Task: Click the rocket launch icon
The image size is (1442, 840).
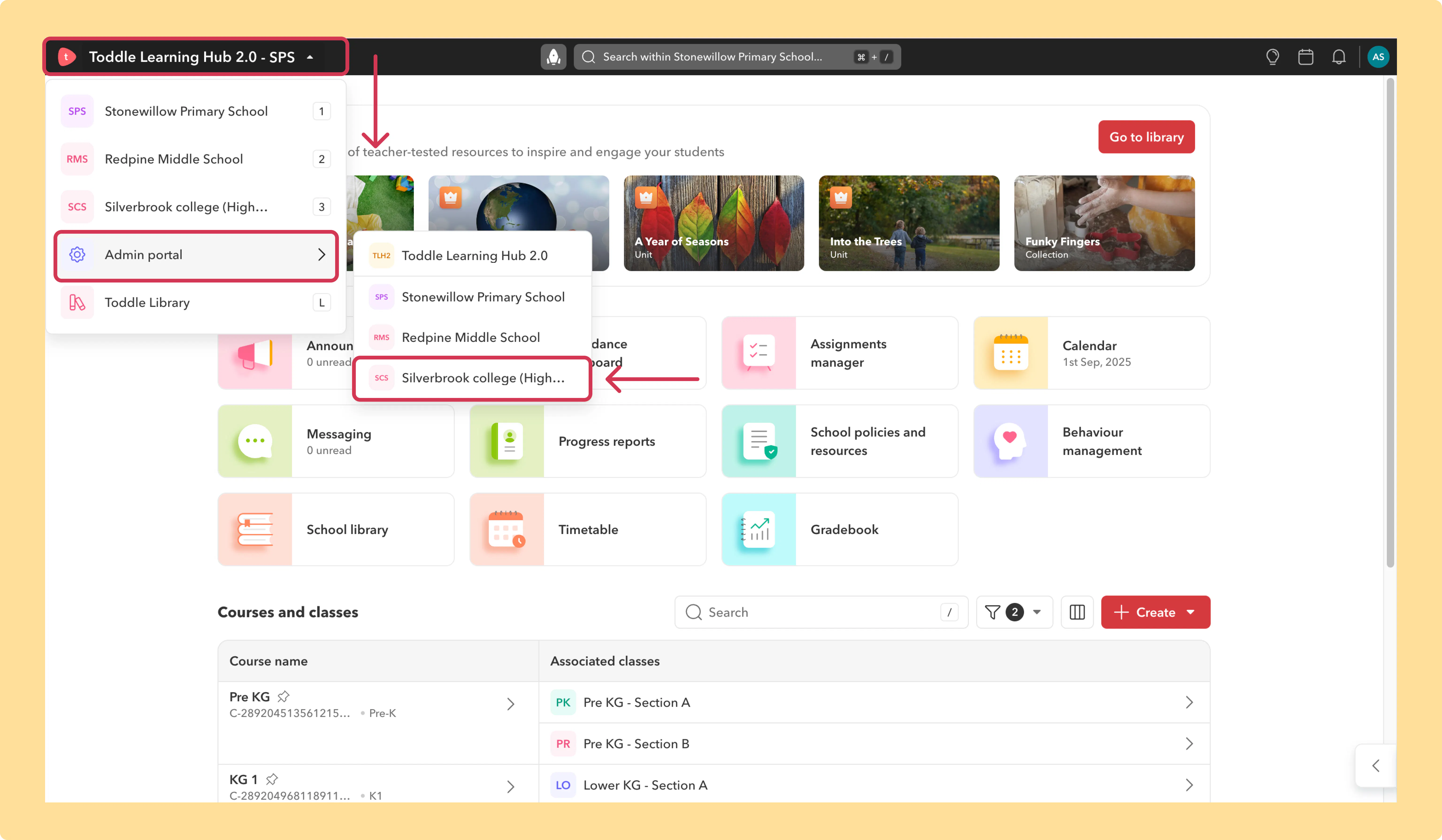Action: [x=553, y=57]
